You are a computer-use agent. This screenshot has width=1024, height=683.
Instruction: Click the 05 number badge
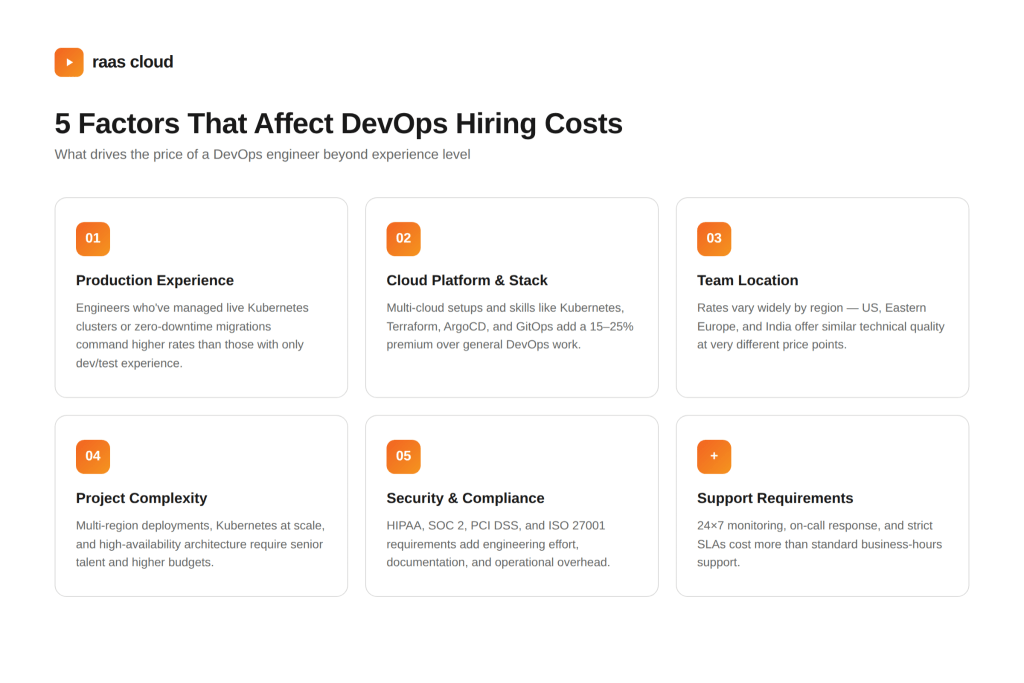tap(404, 456)
